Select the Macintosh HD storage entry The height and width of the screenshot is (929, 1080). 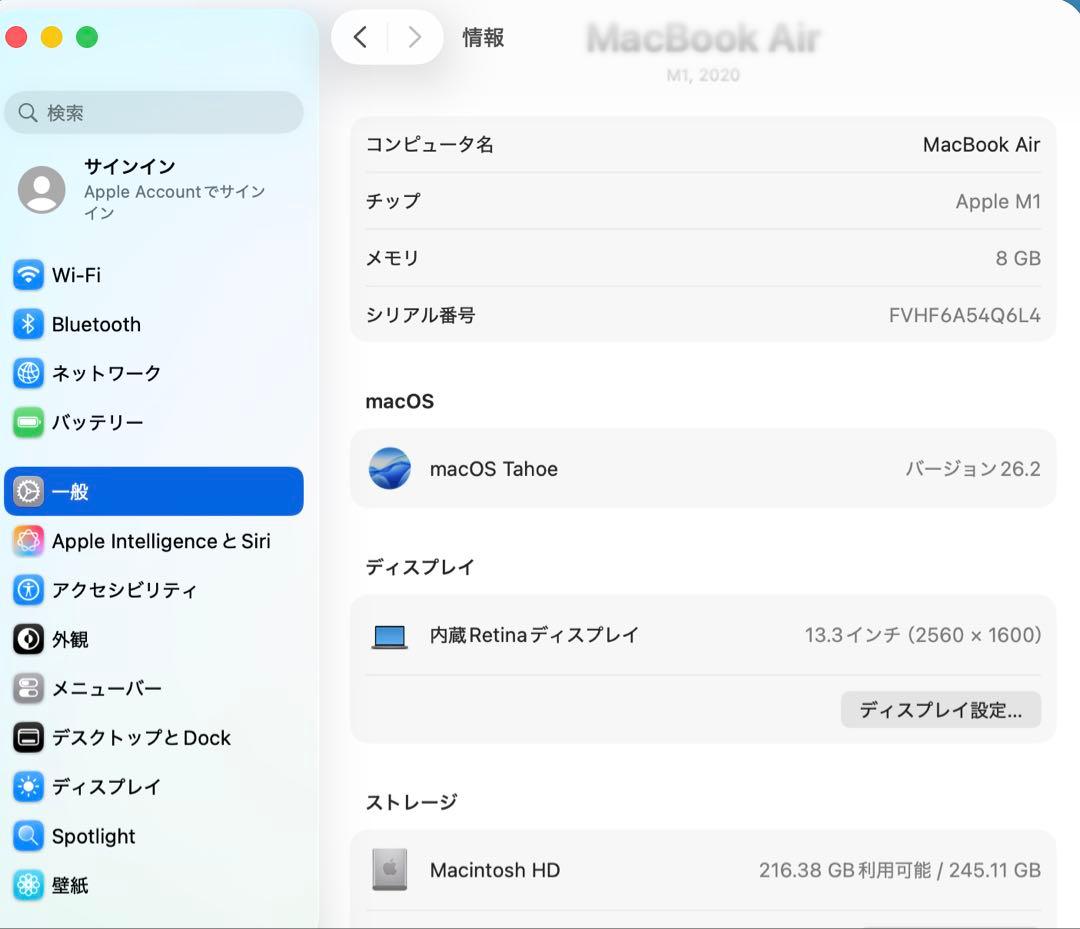tap(700, 870)
